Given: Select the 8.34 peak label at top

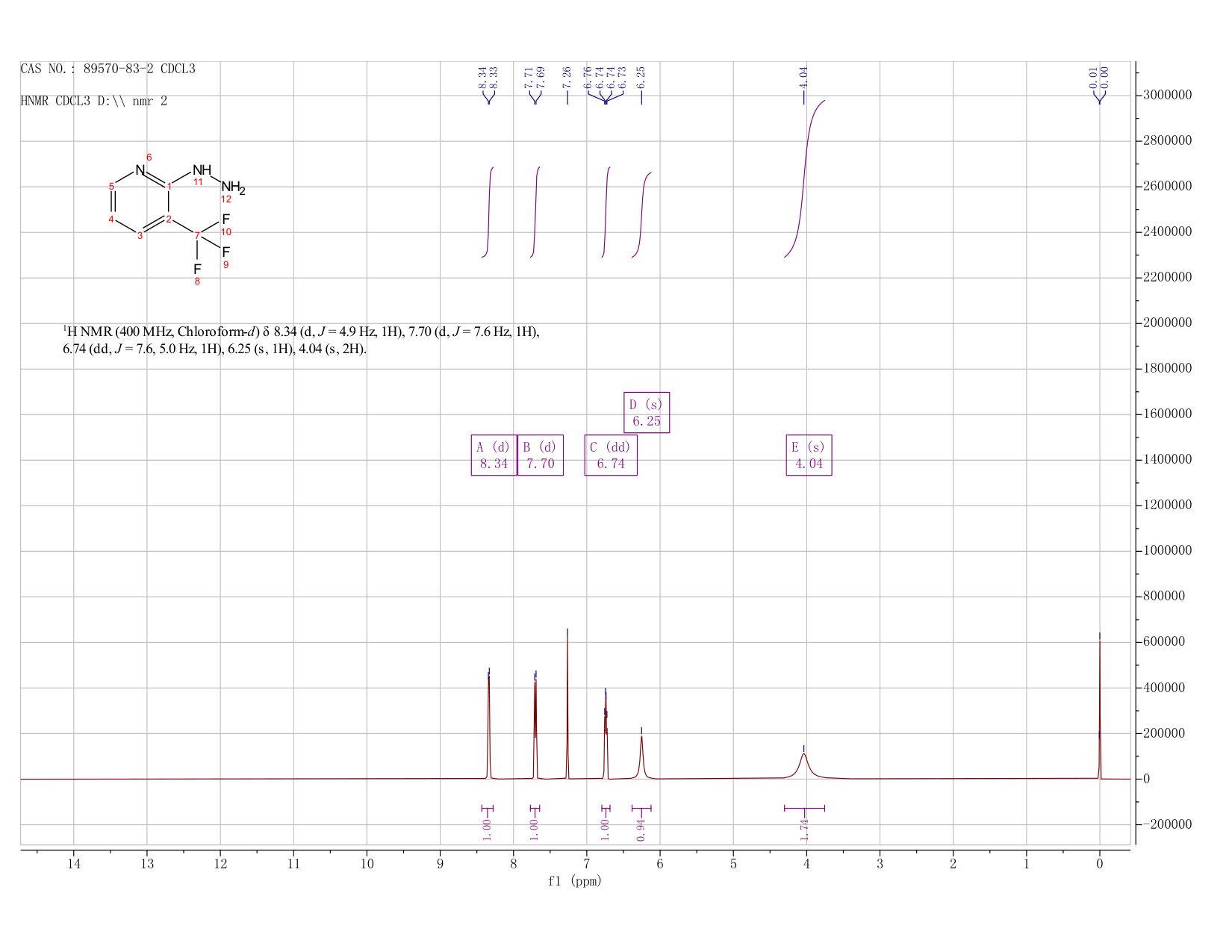Looking at the screenshot, I should [482, 76].
